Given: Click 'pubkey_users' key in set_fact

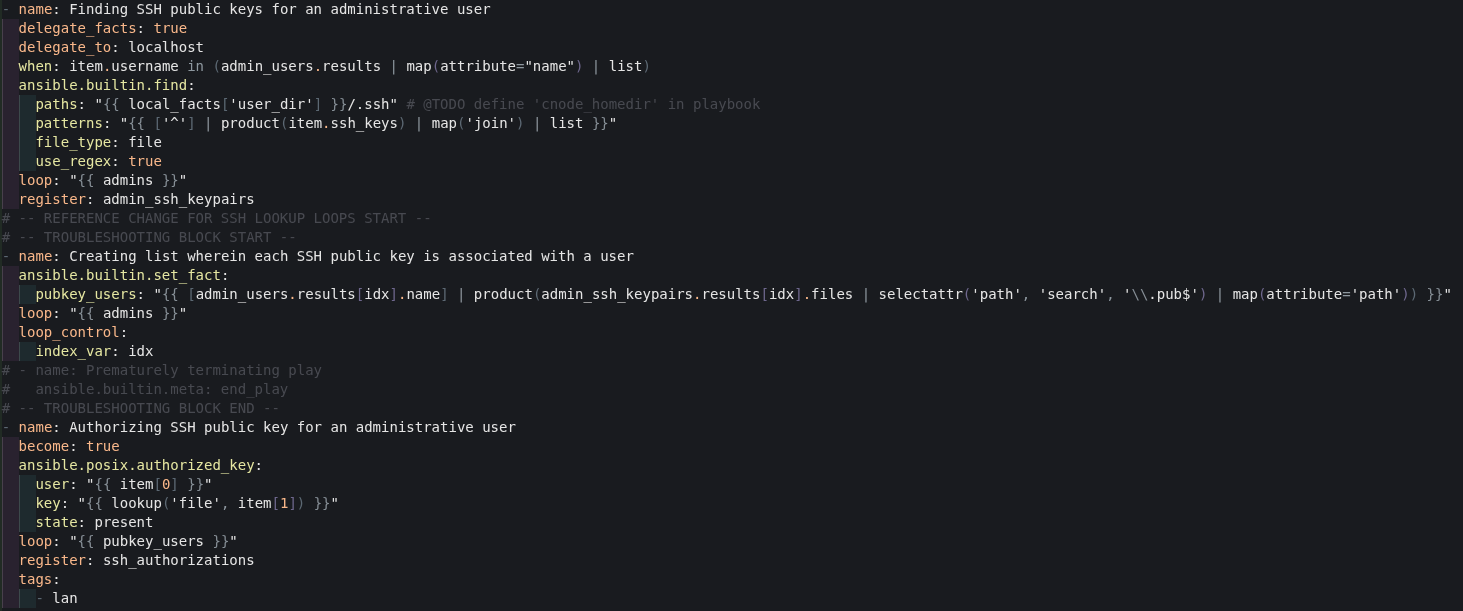Looking at the screenshot, I should pyautogui.click(x=86, y=294).
